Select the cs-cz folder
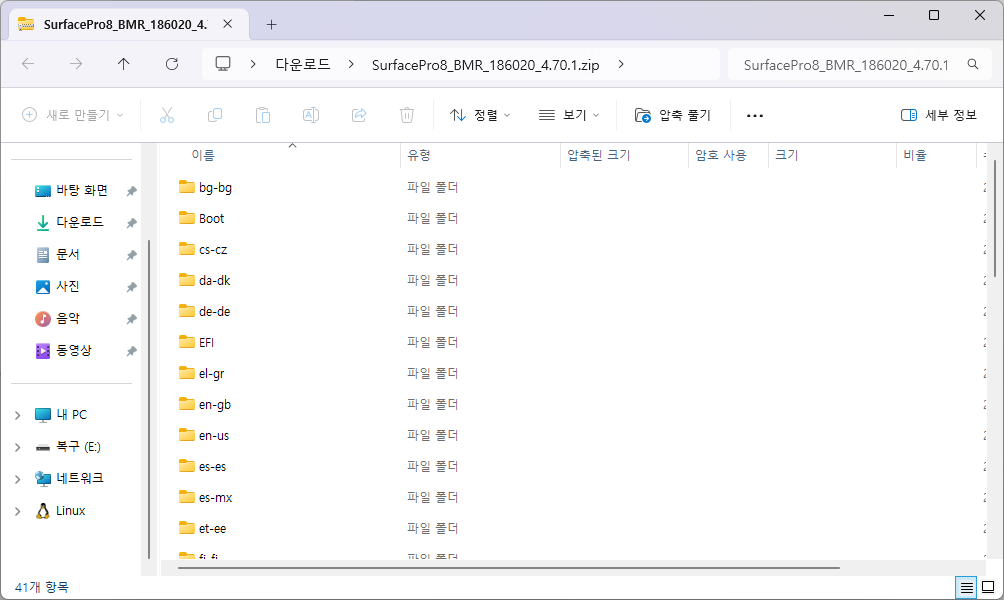Screen dimensions: 1004x600 click(x=213, y=250)
